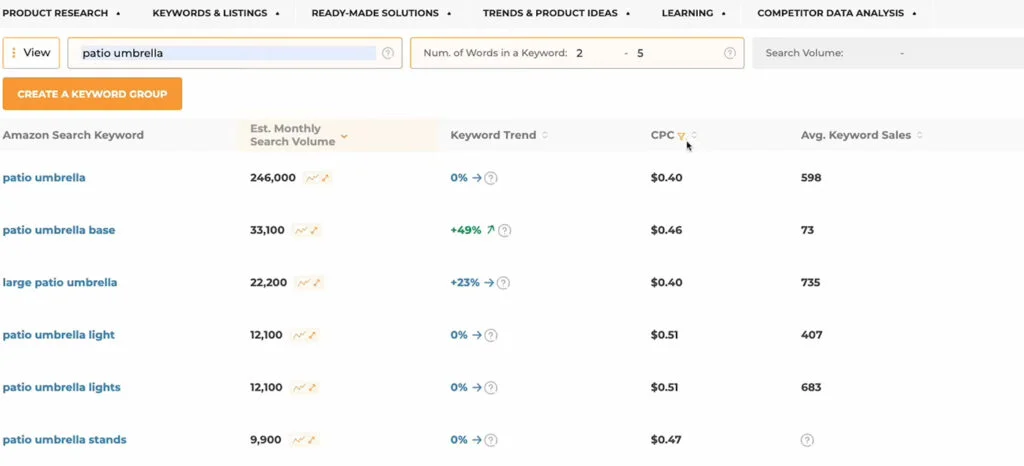The width and height of the screenshot is (1024, 466).
Task: Click average keyword sales value 73
Action: [808, 230]
